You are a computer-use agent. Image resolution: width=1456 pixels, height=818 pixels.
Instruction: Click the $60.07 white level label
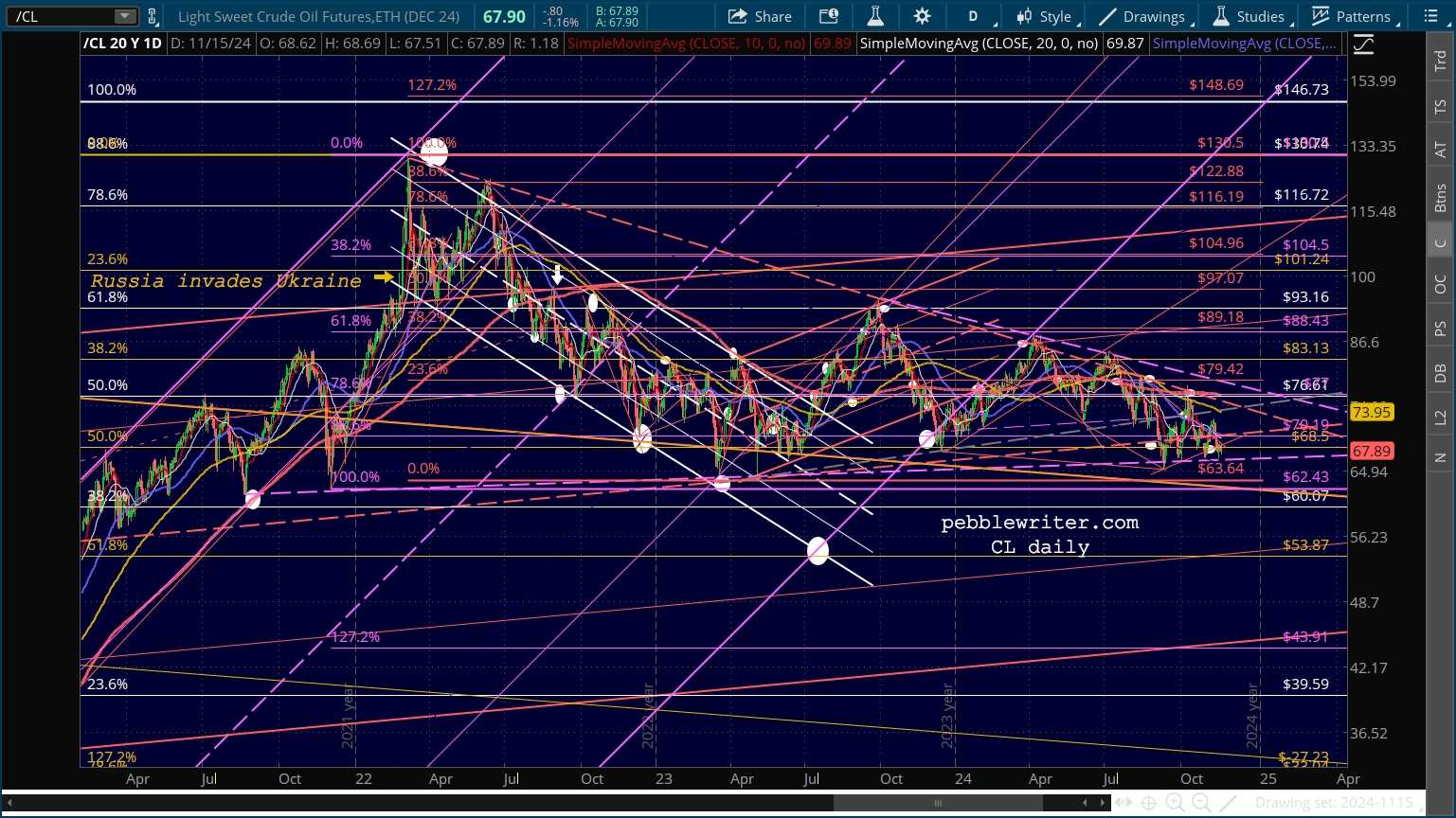point(1305,496)
